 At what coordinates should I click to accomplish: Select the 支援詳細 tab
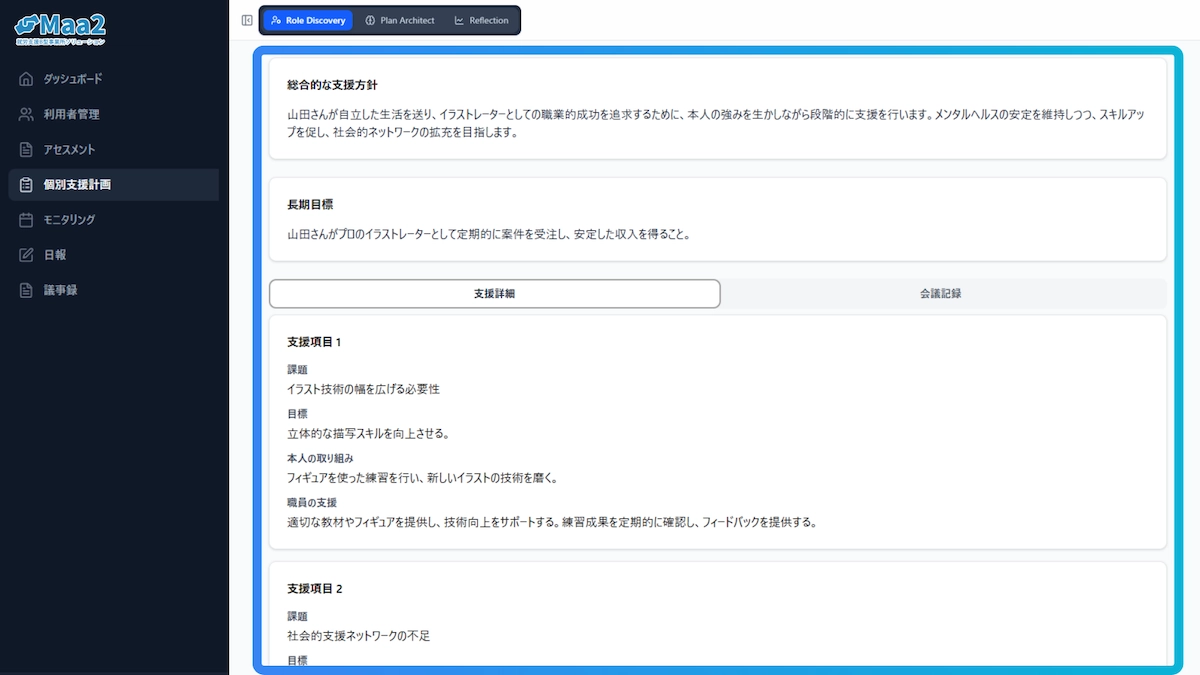click(494, 293)
